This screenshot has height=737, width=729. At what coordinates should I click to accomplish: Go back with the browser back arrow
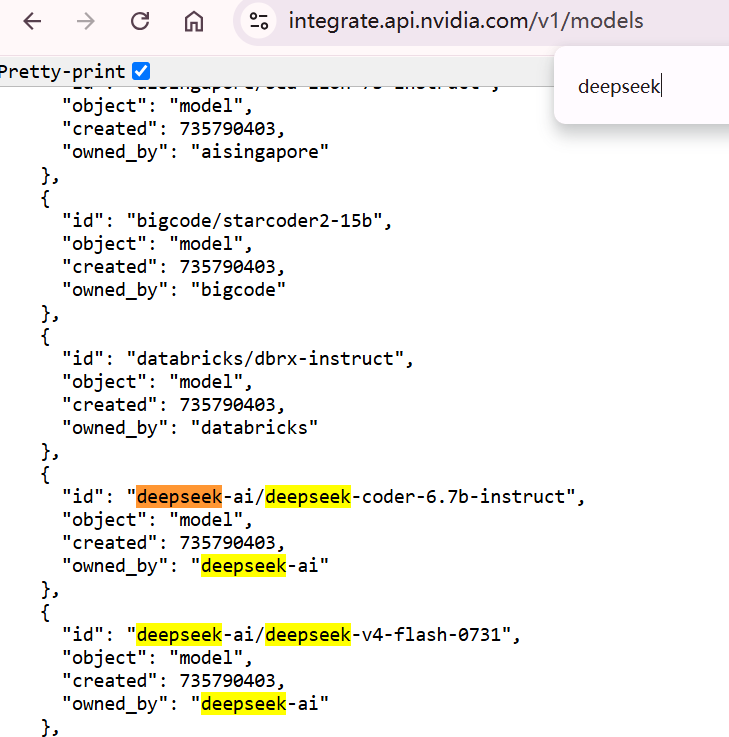coord(32,22)
